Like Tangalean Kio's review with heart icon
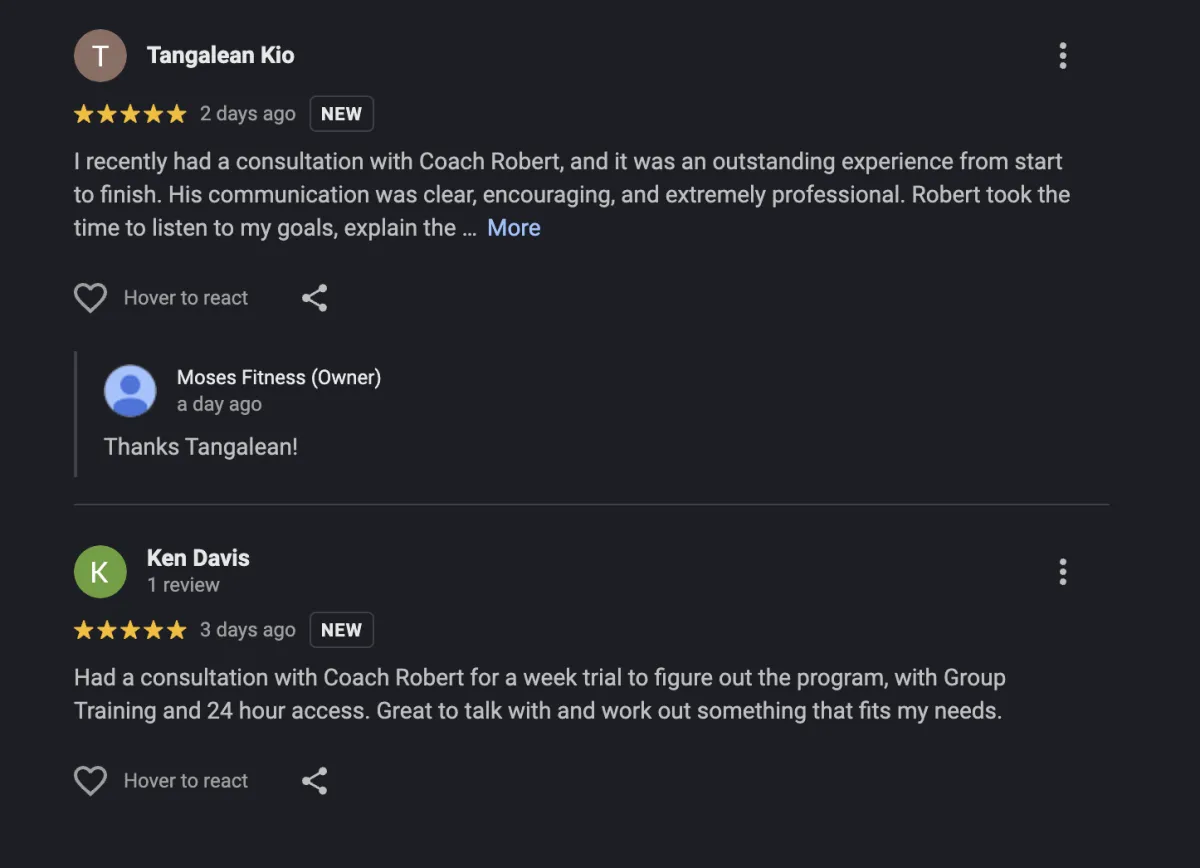Screen dimensions: 1200x868 pyautogui.click(x=91, y=298)
